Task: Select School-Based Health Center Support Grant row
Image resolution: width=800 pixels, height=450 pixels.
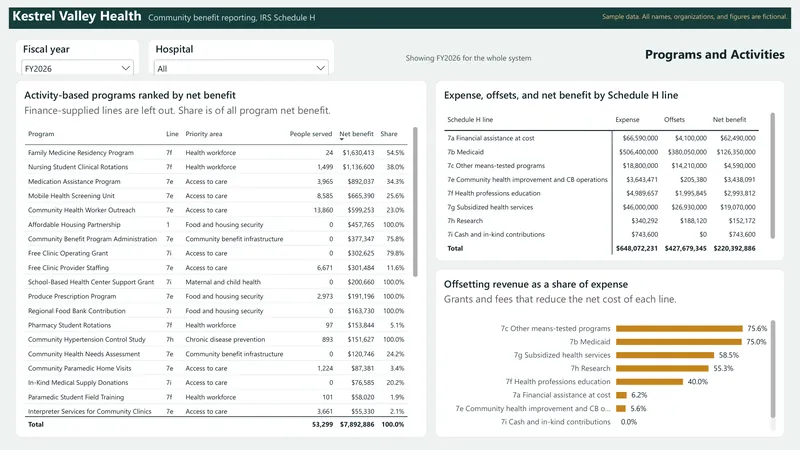Action: point(217,282)
